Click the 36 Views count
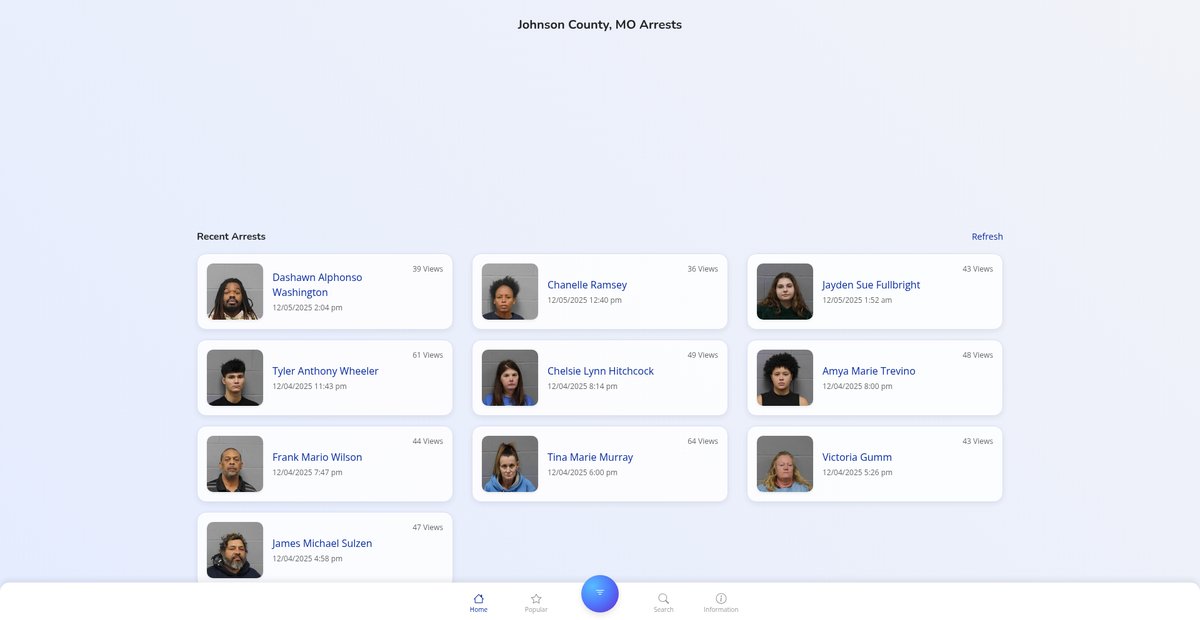Image resolution: width=1200 pixels, height=620 pixels. click(x=703, y=269)
